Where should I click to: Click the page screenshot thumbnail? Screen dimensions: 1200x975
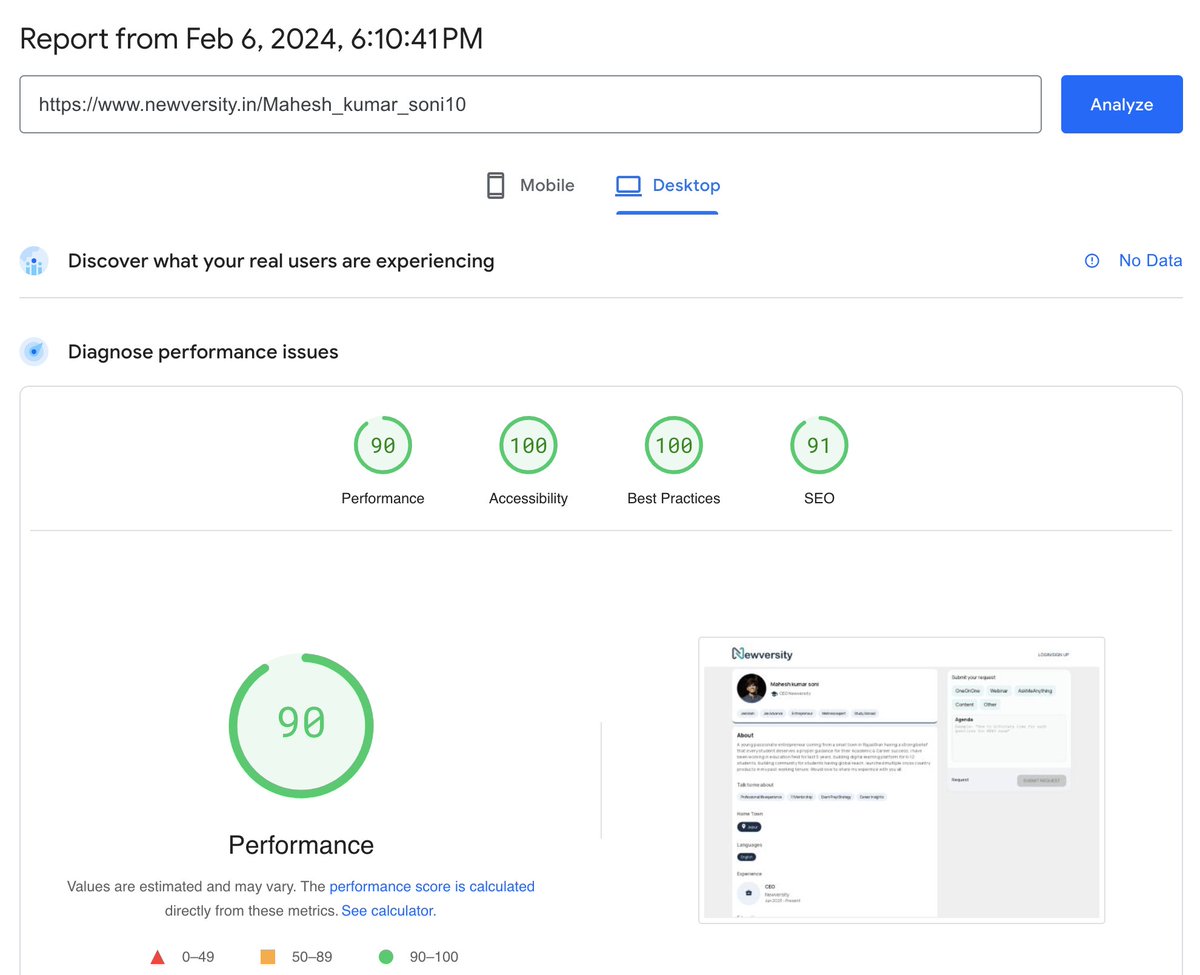(902, 780)
